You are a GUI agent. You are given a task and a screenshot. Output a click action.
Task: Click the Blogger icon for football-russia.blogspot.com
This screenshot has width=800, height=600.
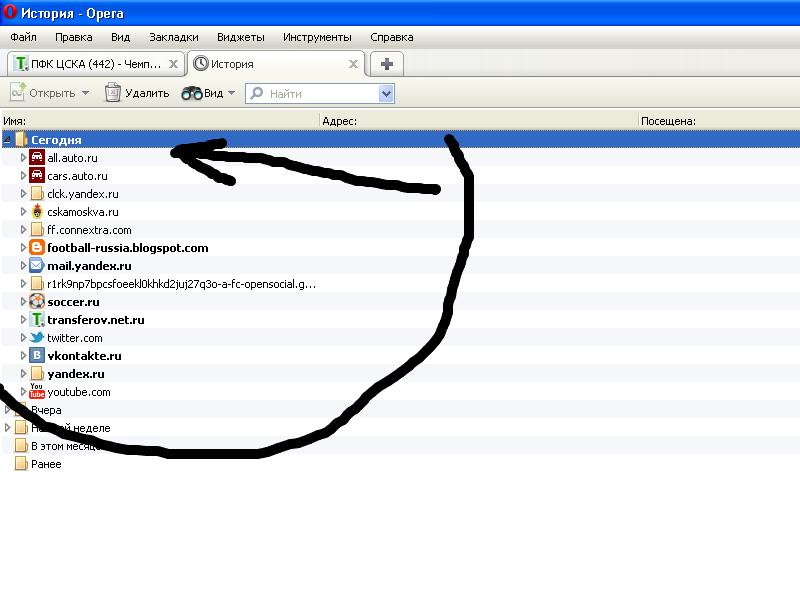(37, 247)
